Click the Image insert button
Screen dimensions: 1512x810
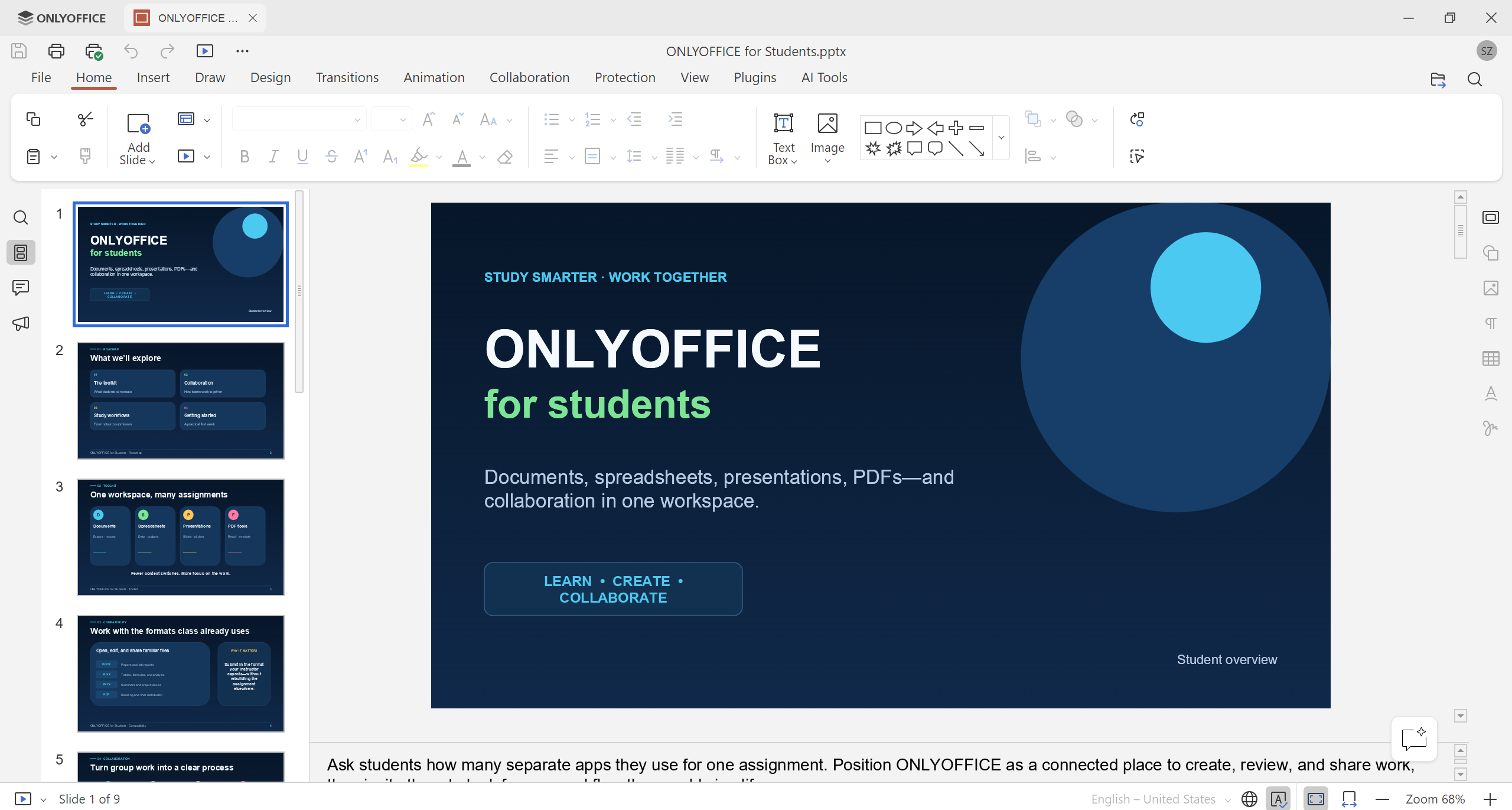[827, 139]
